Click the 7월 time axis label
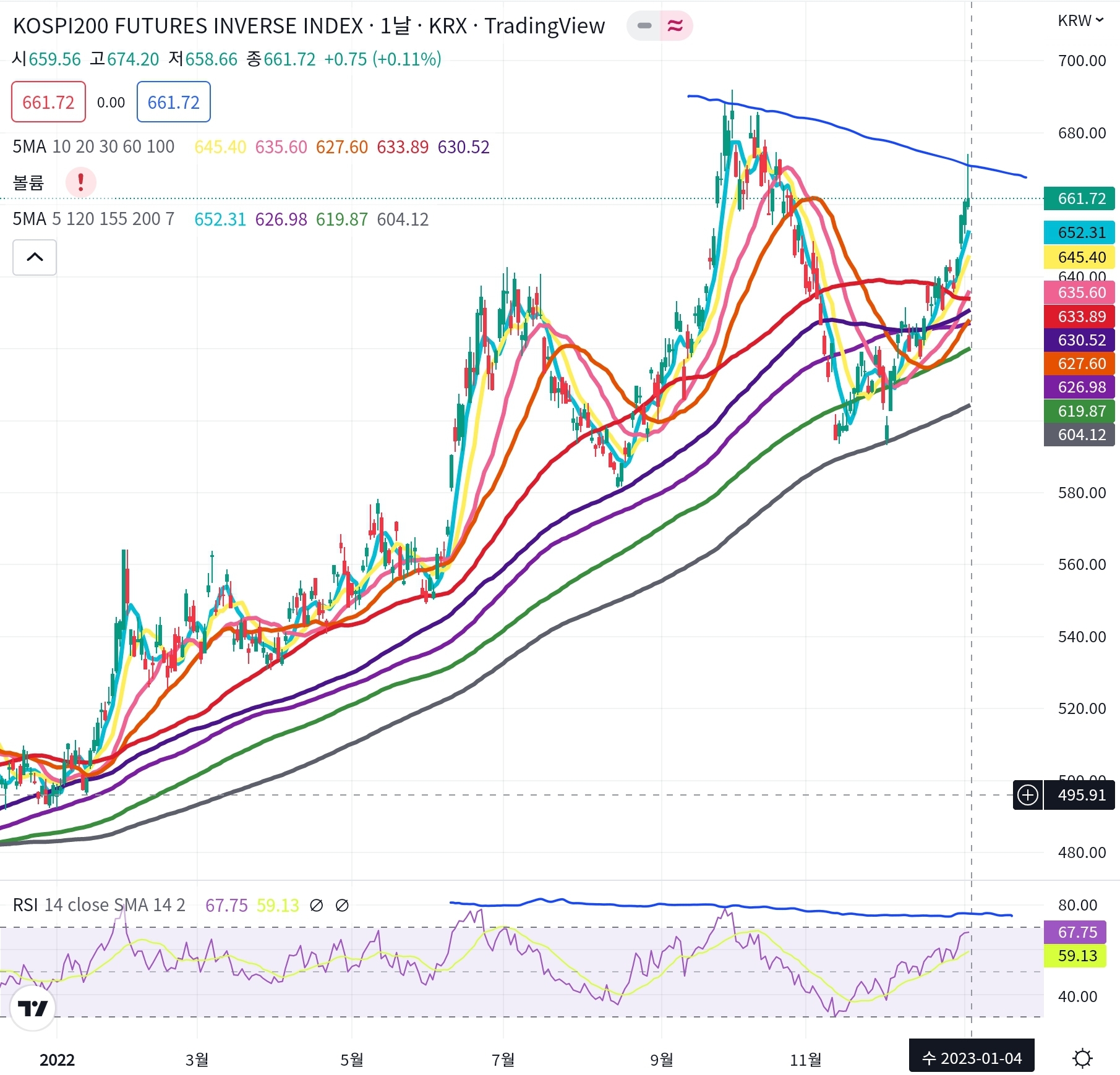The width and height of the screenshot is (1120, 1075). coord(503,1060)
